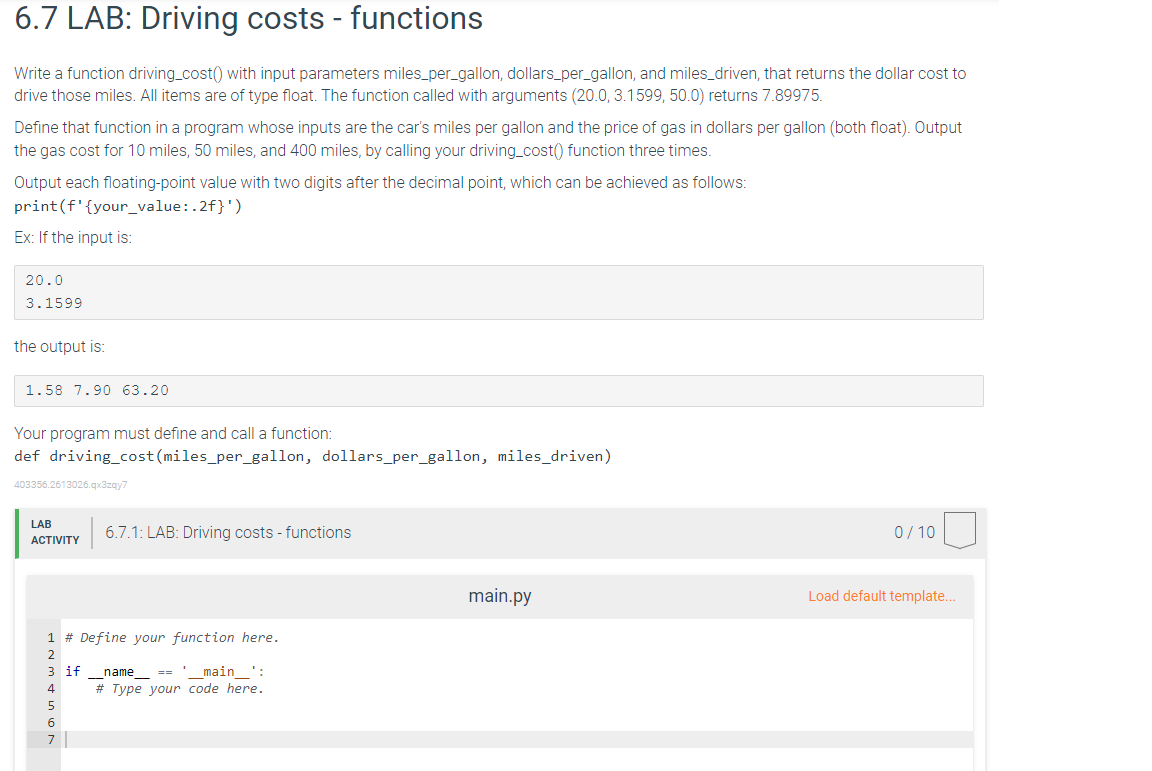Image resolution: width=1152 pixels, height=771 pixels.
Task: Select the lab title 6.7.1: LAB: Driving costs - functions
Action: click(227, 532)
